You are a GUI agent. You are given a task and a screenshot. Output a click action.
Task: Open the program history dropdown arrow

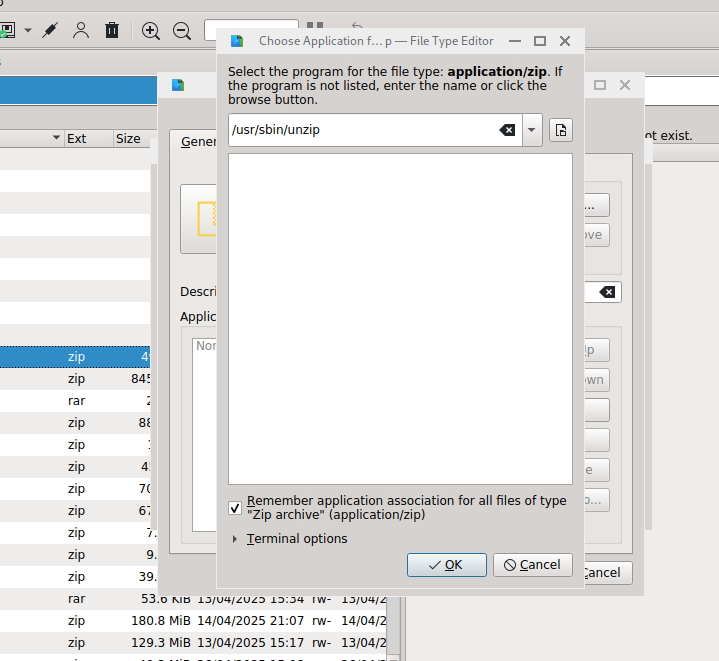532,130
